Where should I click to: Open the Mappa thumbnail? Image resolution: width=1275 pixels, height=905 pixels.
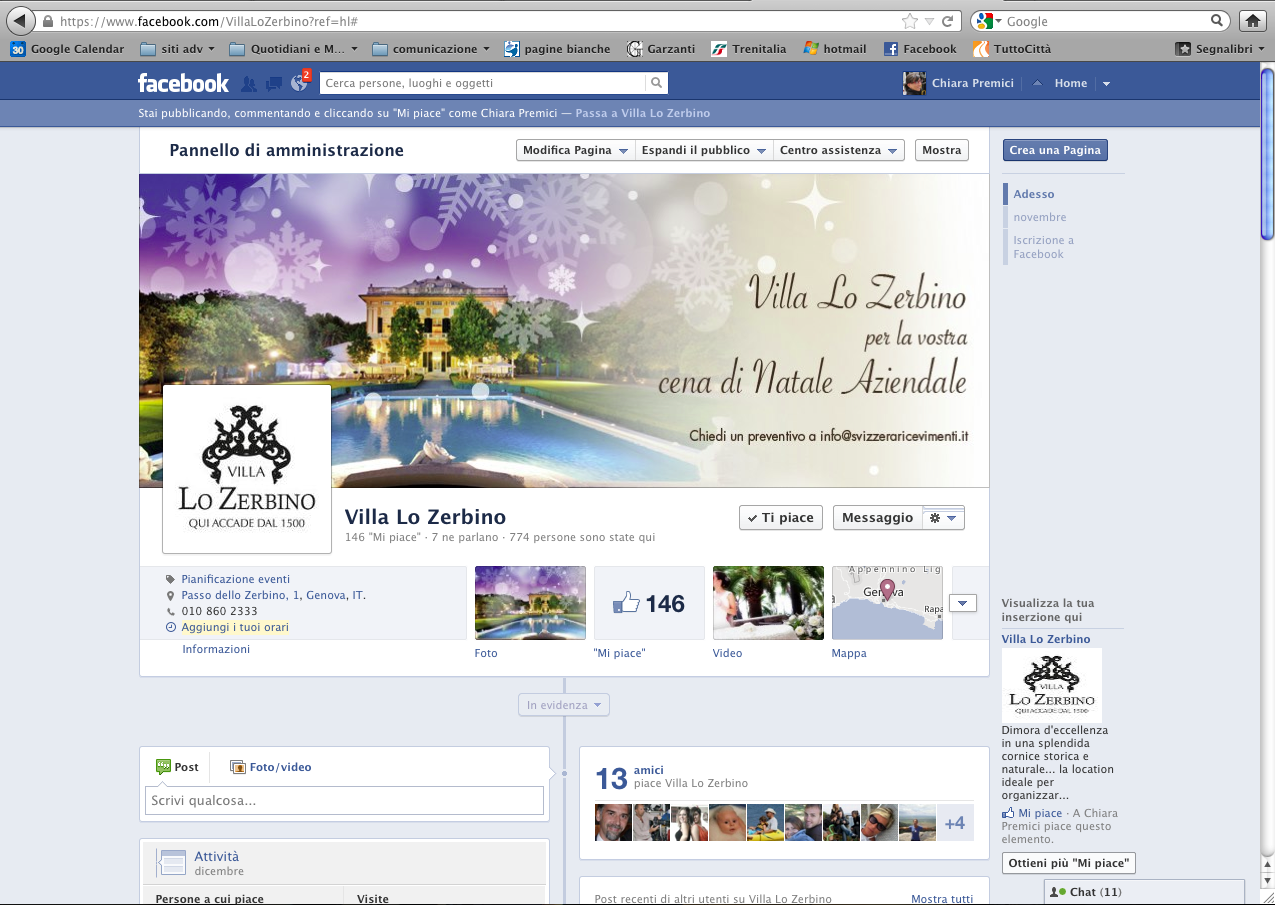pyautogui.click(x=887, y=603)
